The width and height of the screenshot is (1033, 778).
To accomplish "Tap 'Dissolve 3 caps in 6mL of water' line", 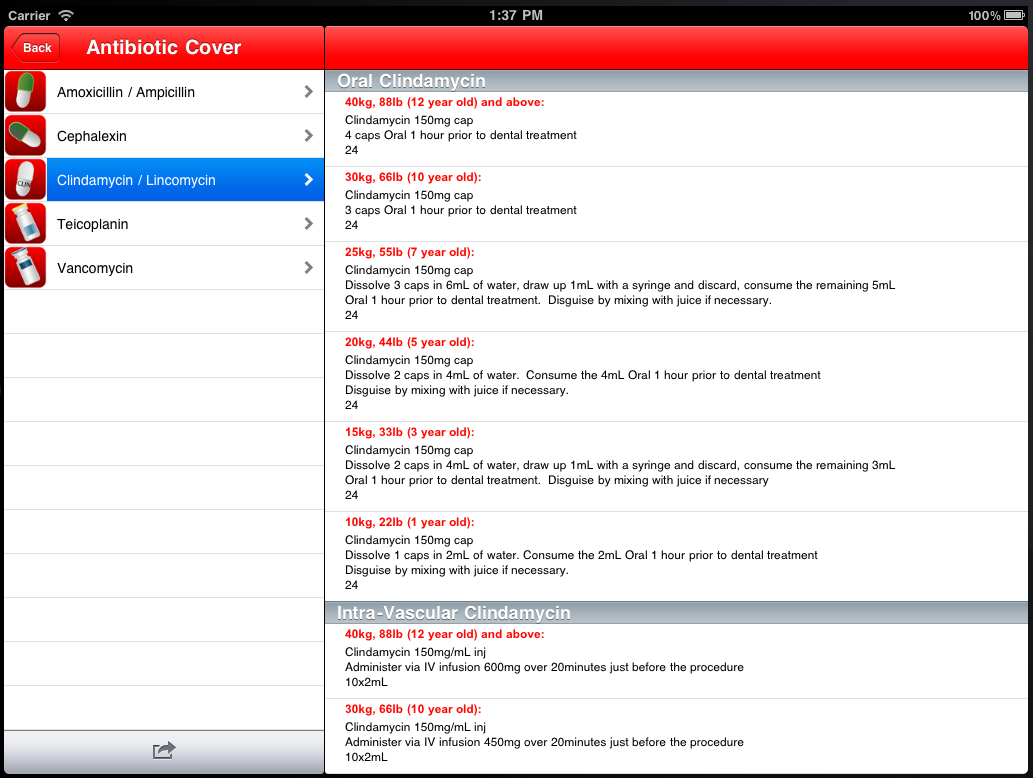I will pos(620,285).
